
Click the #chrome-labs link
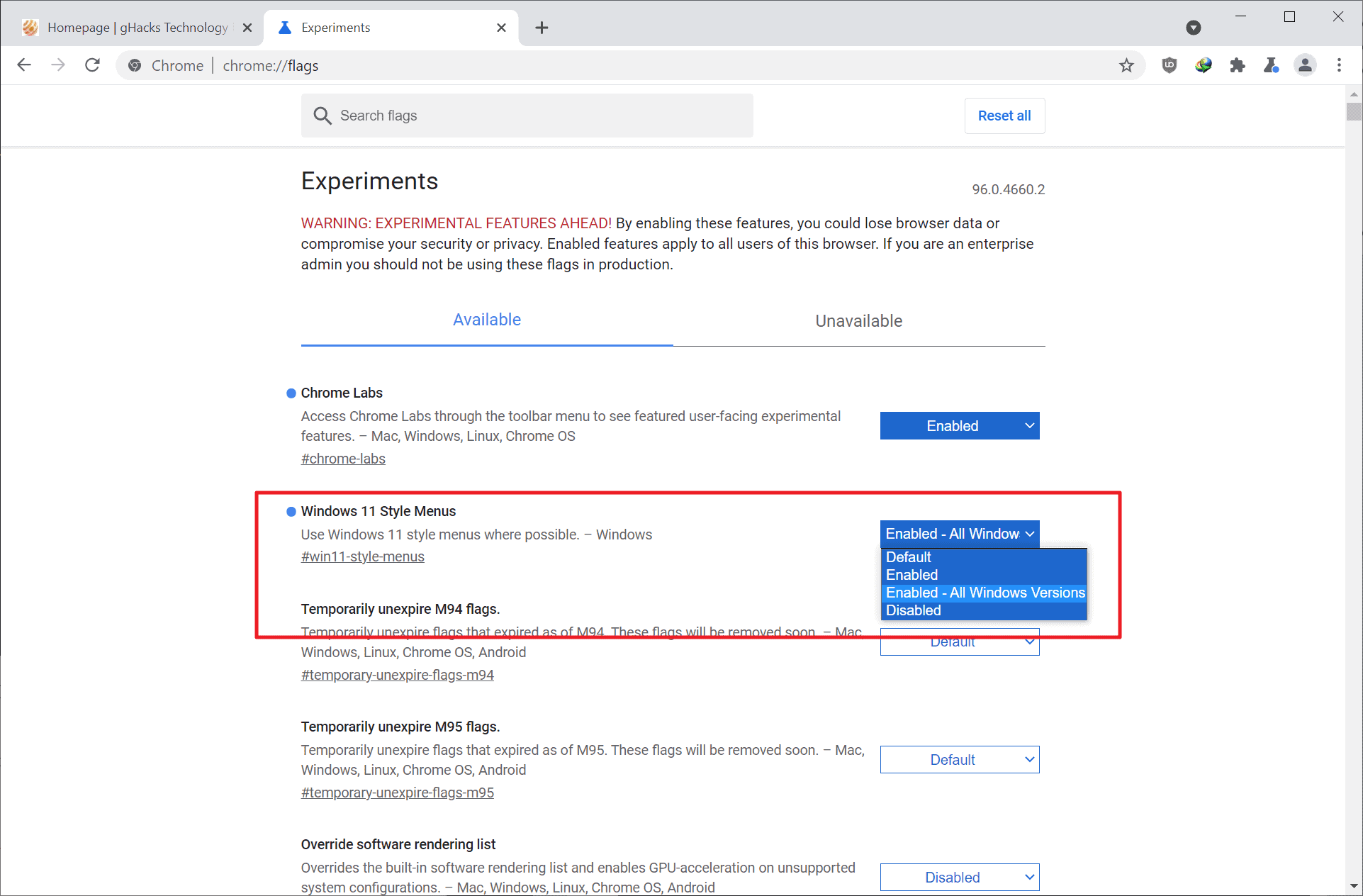coord(343,458)
